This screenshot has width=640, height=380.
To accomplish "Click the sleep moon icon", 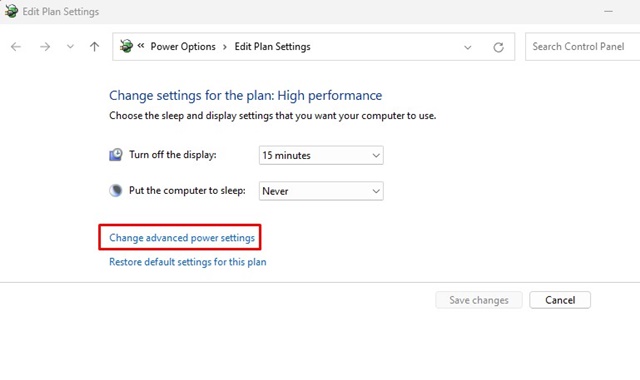I will click(116, 191).
